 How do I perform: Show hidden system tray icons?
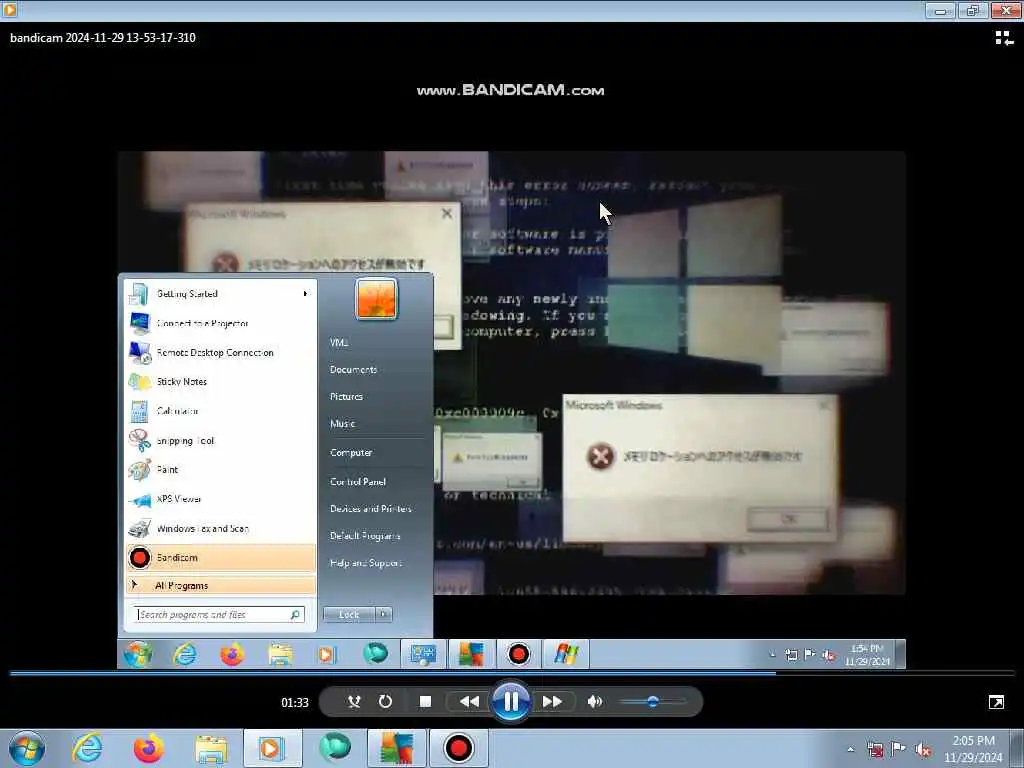click(x=850, y=749)
